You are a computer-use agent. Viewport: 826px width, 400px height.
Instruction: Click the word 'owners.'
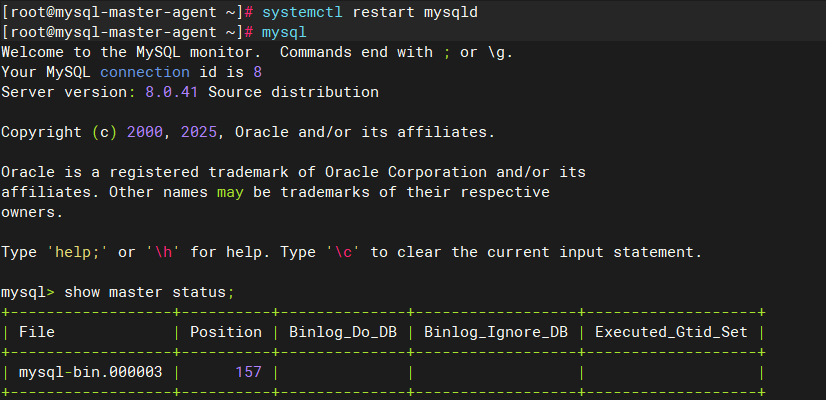[x=32, y=212]
